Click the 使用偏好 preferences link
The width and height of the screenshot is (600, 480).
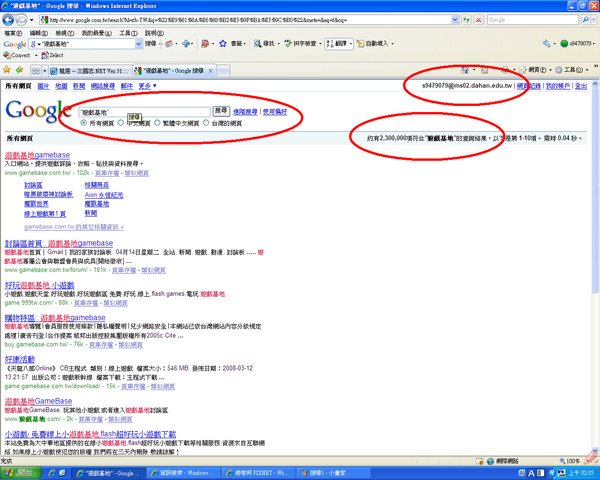click(x=275, y=112)
